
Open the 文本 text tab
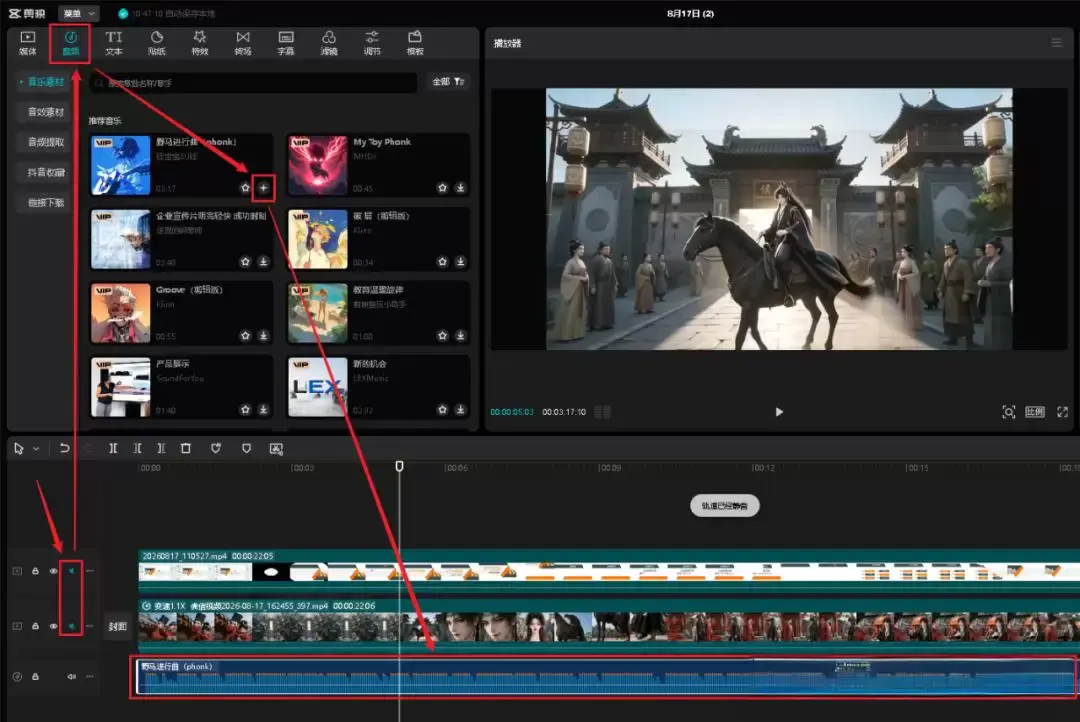coord(114,43)
